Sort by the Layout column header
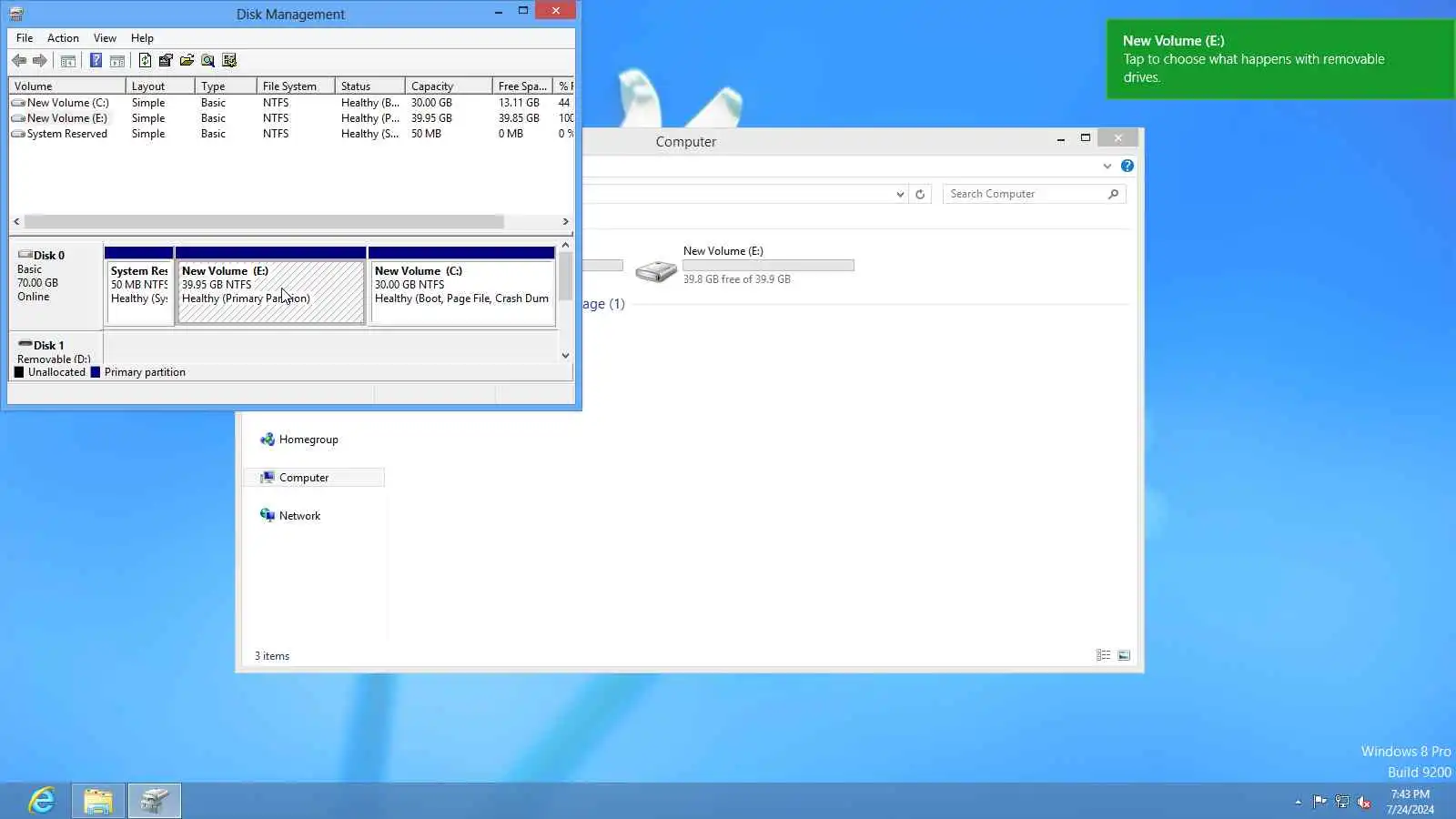Screen dimensions: 1456x819 [x=160, y=86]
